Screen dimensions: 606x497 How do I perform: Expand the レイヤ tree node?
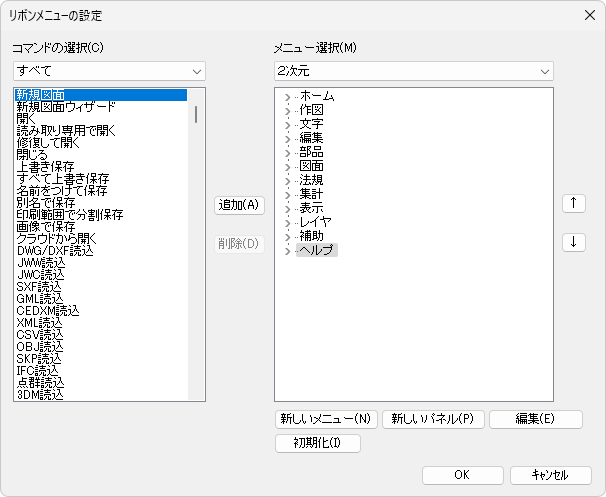click(x=287, y=223)
